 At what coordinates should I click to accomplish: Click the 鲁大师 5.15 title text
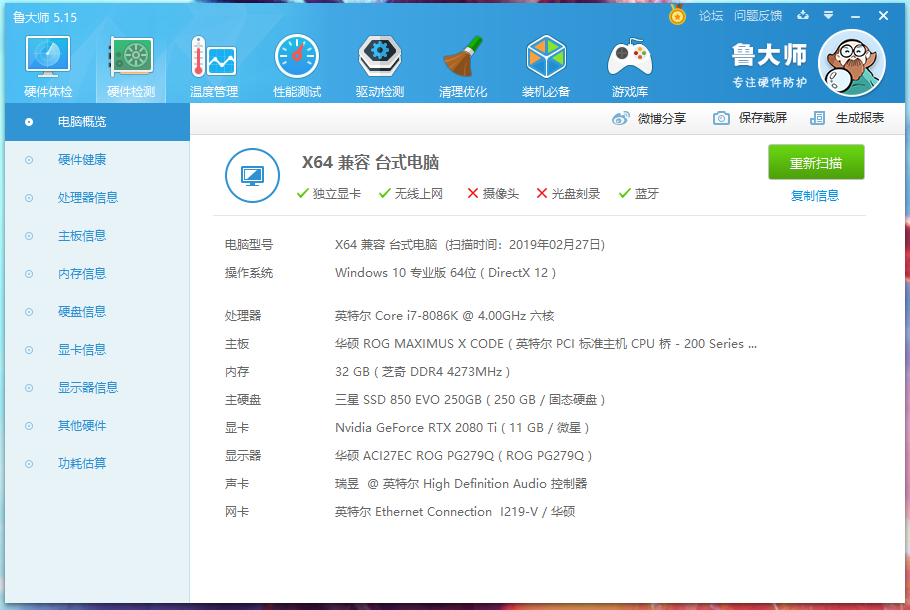tap(45, 17)
